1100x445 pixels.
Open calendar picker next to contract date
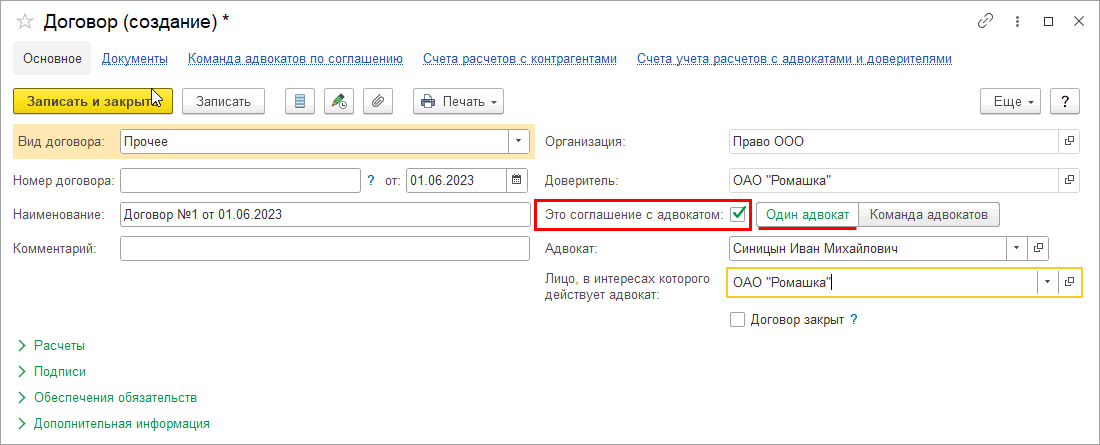click(517, 180)
